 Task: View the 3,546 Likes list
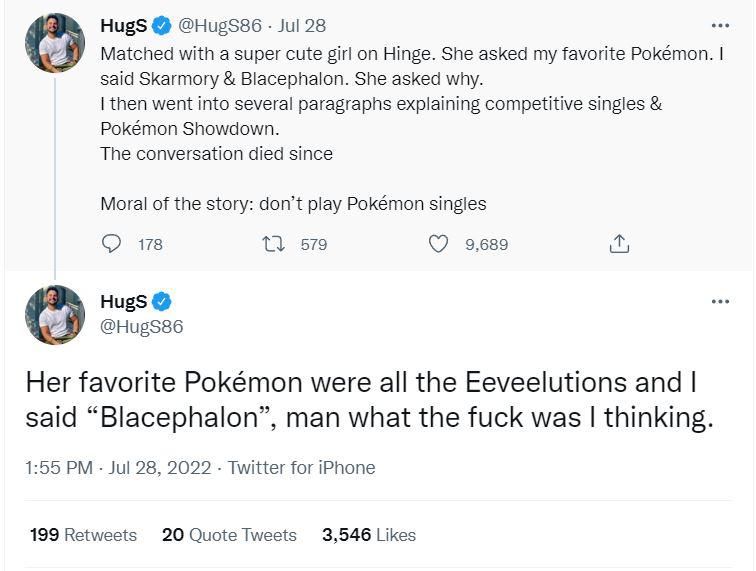point(369,535)
